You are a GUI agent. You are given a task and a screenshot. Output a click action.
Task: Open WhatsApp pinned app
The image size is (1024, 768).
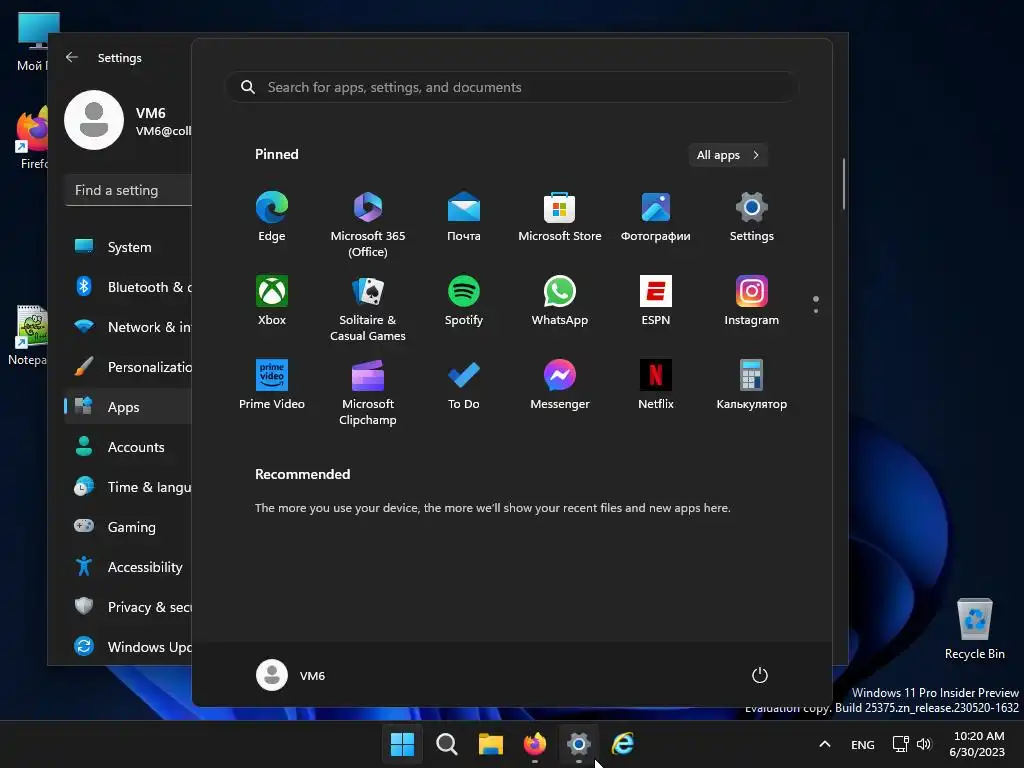560,301
